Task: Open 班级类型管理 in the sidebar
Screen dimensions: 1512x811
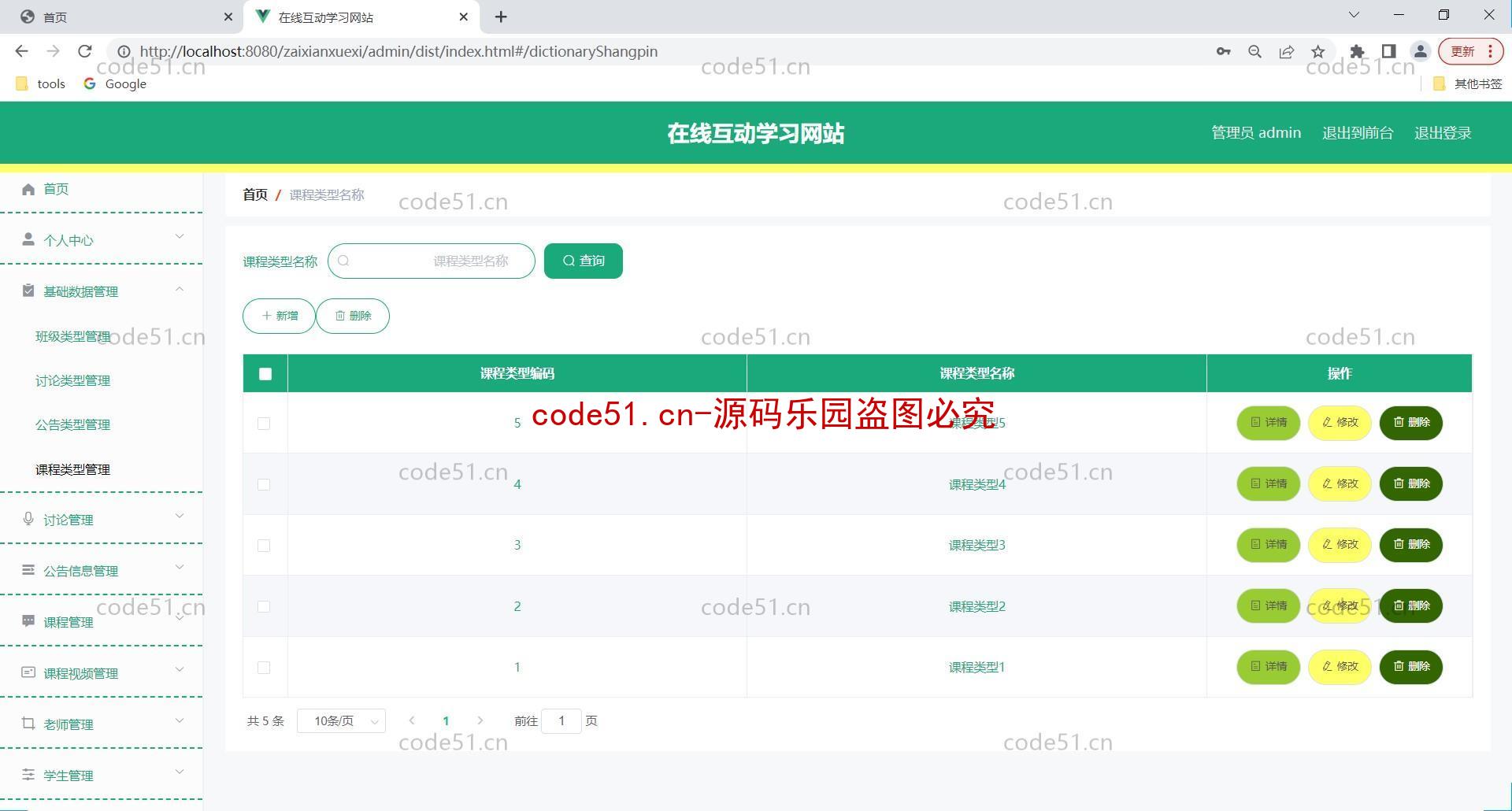Action: (x=72, y=336)
